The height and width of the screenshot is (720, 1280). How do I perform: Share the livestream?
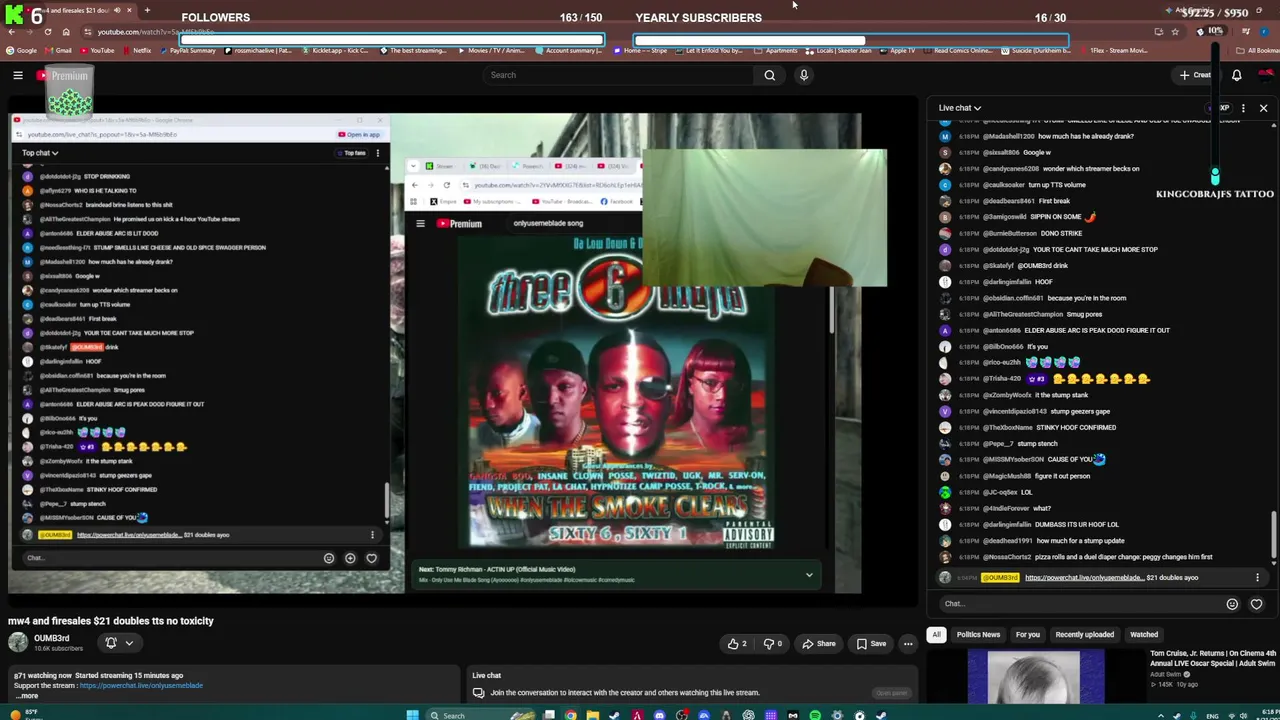[818, 644]
